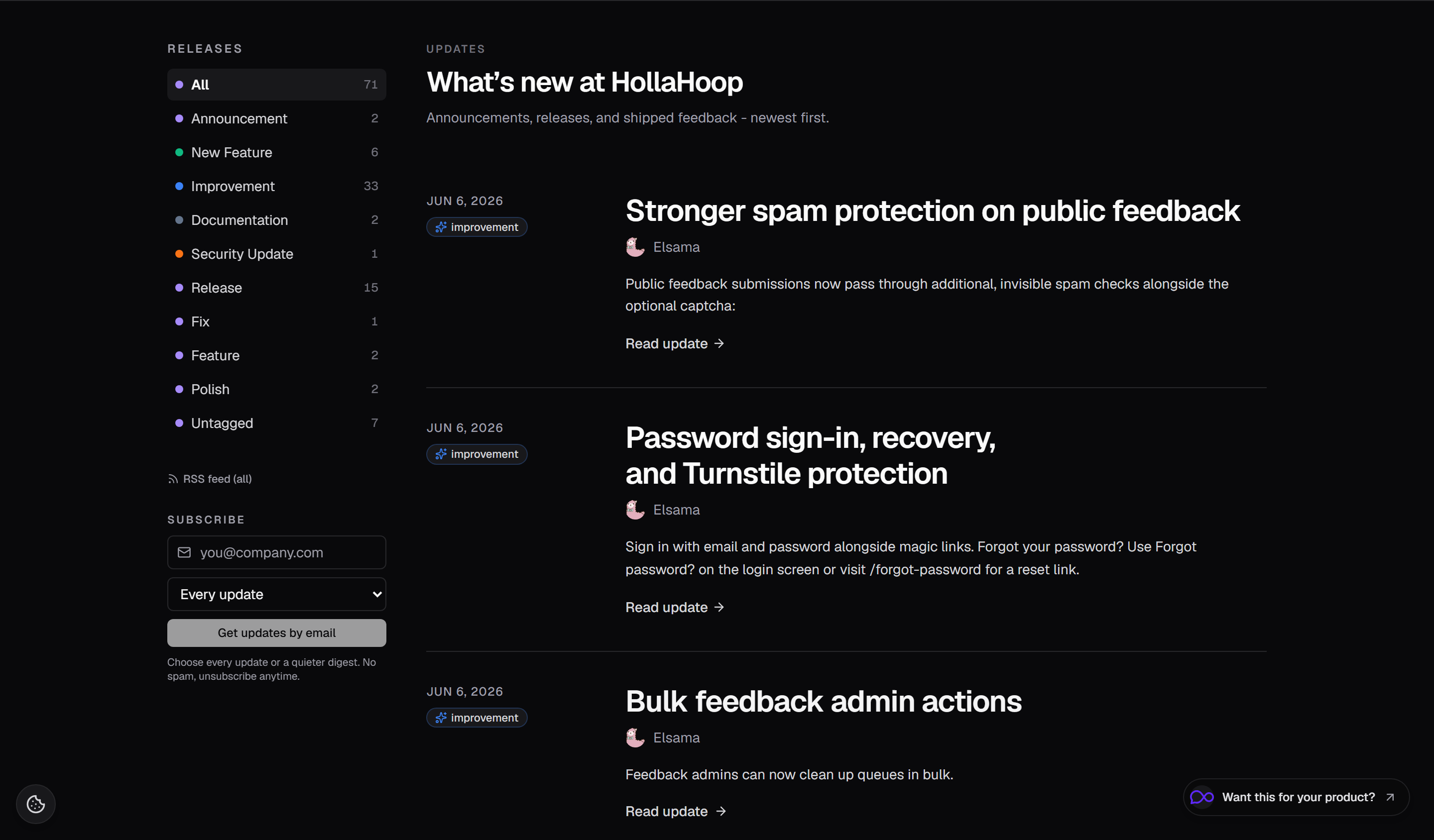Click improvement tag on Password sign-in post

point(477,454)
